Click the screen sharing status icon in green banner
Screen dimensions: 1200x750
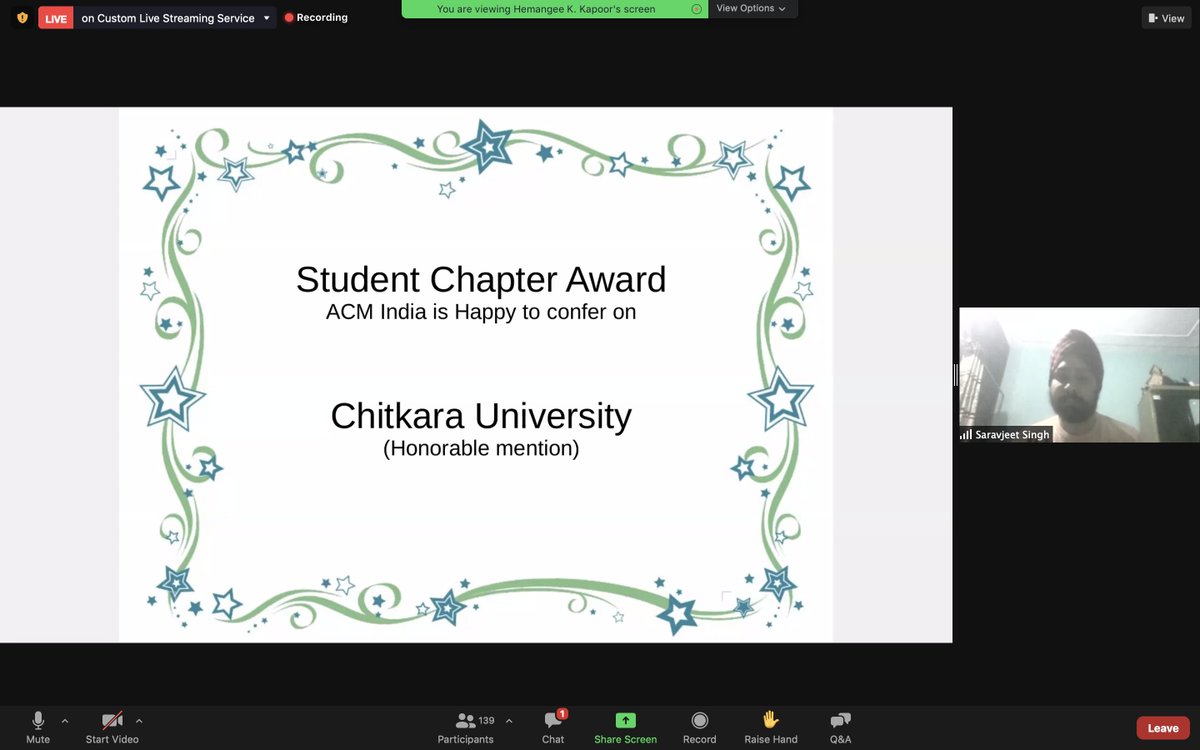pyautogui.click(x=697, y=9)
